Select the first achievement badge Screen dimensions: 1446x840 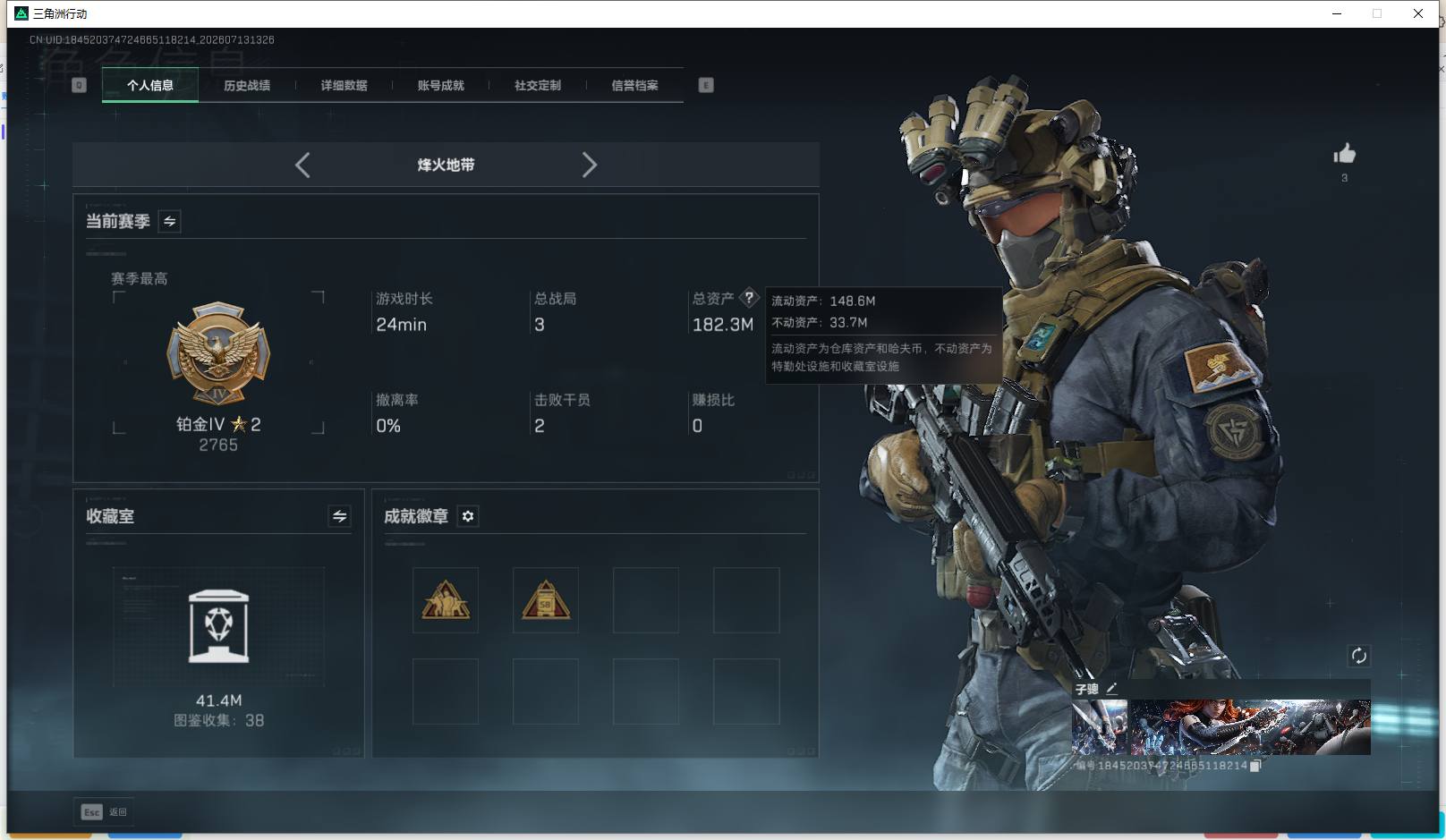coord(446,600)
